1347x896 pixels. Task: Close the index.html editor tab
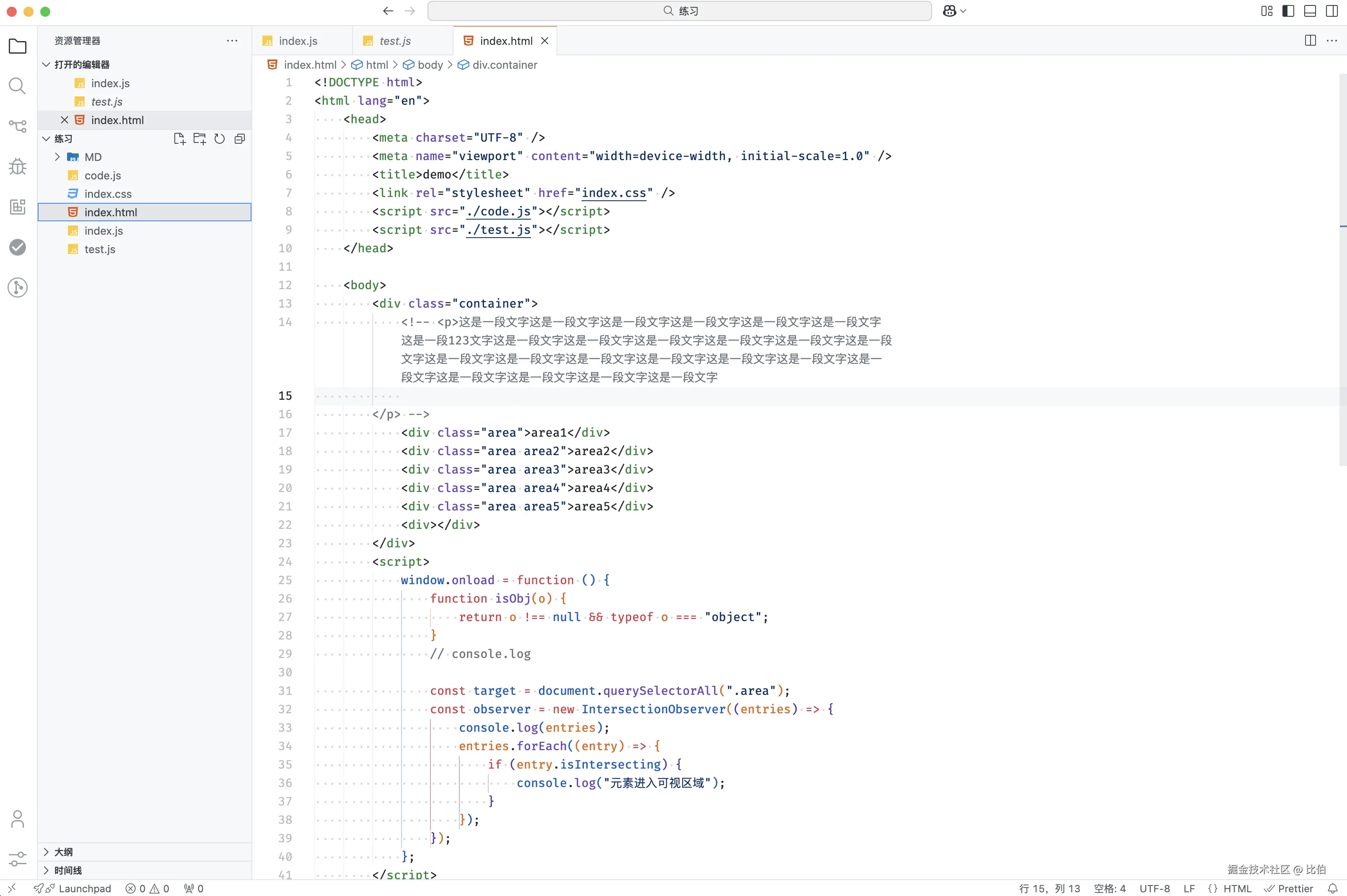[545, 41]
